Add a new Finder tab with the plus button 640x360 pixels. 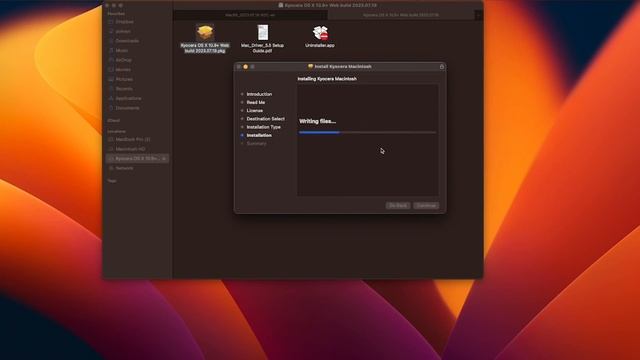pyautogui.click(x=478, y=15)
